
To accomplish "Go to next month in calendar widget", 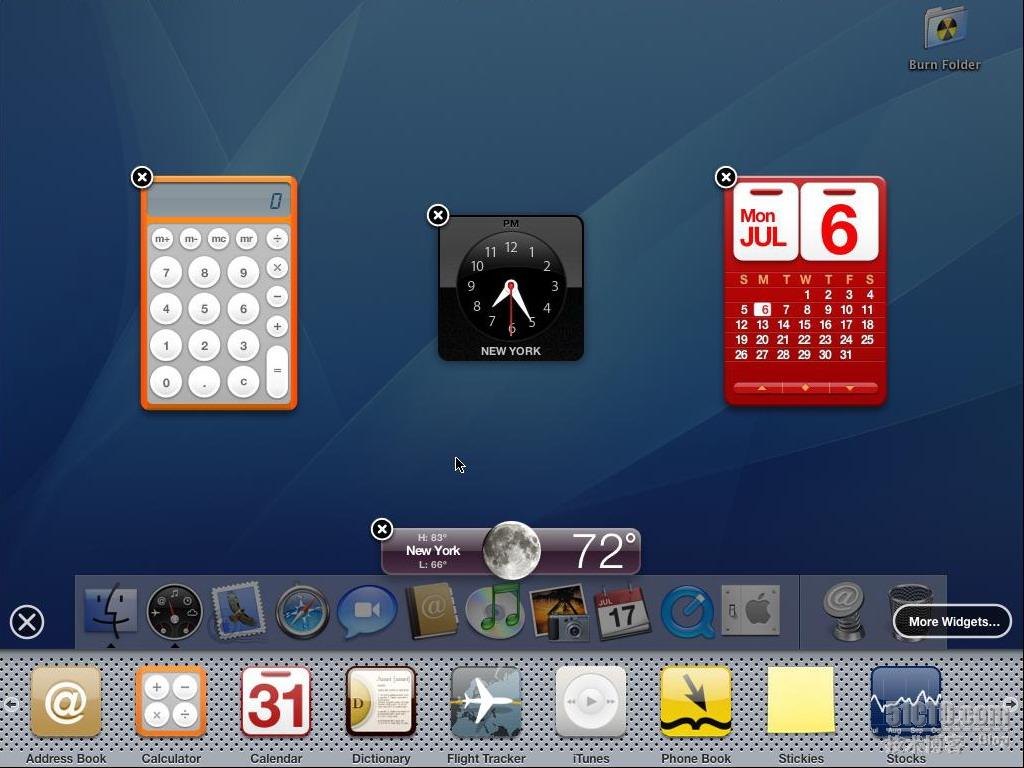I will click(850, 388).
